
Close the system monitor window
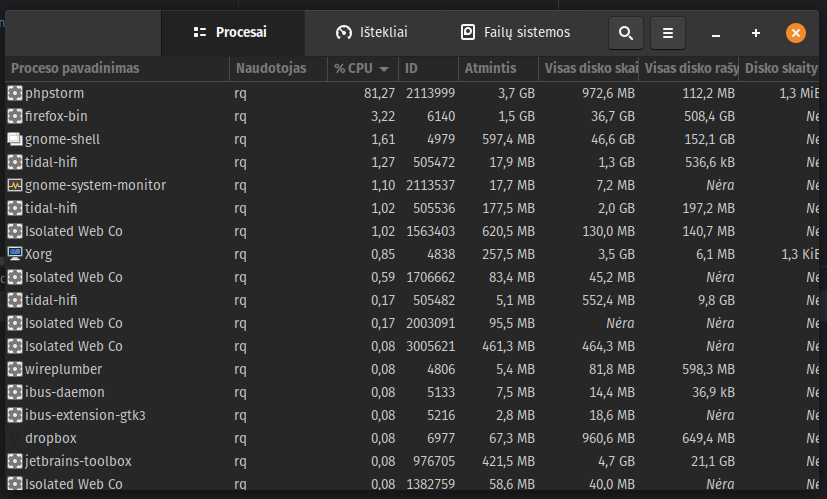pyautogui.click(x=796, y=33)
